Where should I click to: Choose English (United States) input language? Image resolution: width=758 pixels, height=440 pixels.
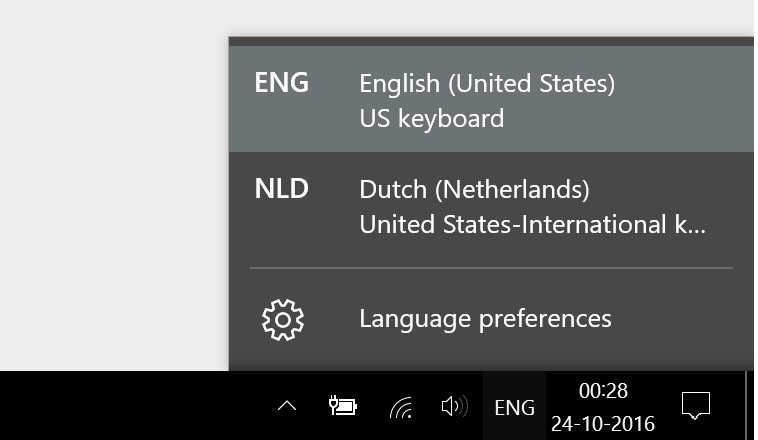pos(487,83)
